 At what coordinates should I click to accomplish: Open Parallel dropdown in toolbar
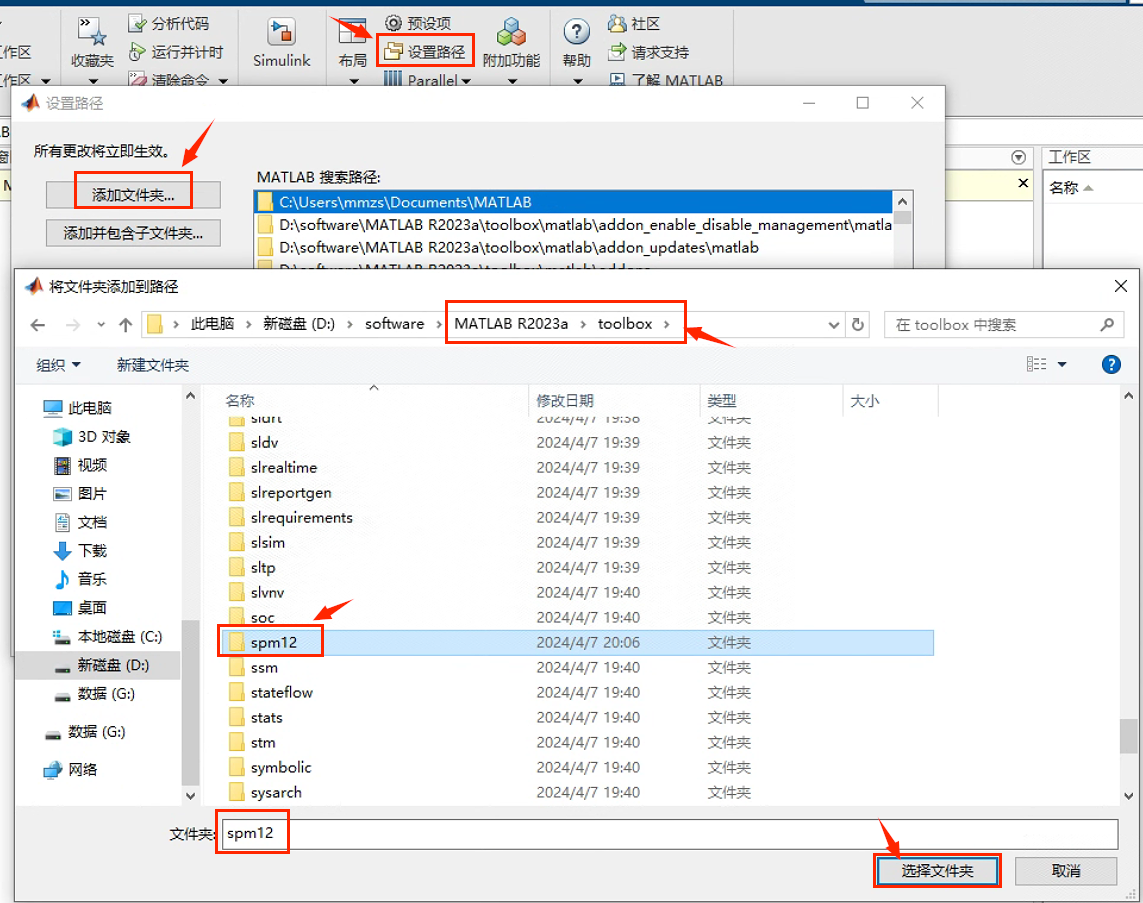click(428, 79)
